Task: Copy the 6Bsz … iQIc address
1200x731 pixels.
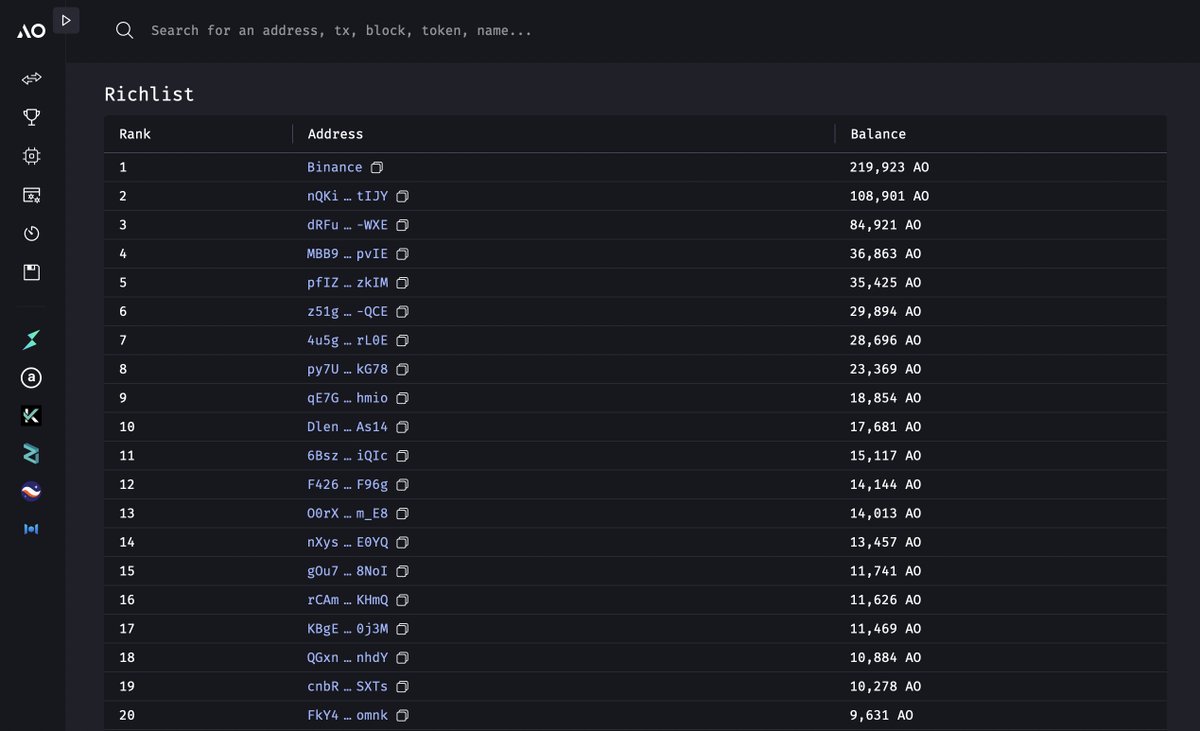Action: tap(402, 456)
